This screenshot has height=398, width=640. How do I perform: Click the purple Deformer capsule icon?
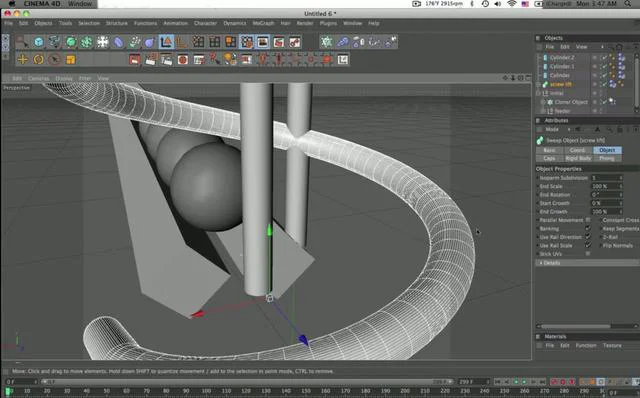(x=118, y=42)
